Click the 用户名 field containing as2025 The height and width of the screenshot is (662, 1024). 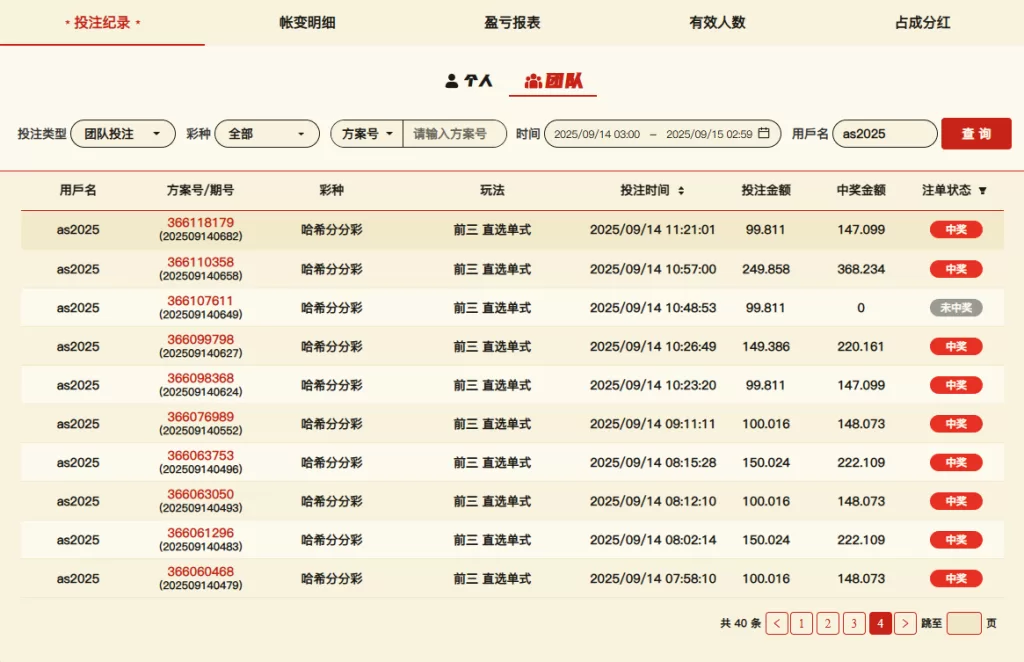[x=884, y=133]
